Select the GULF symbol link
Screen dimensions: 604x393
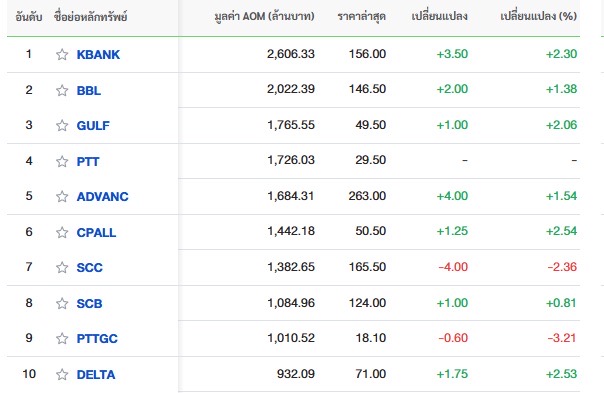(x=93, y=126)
